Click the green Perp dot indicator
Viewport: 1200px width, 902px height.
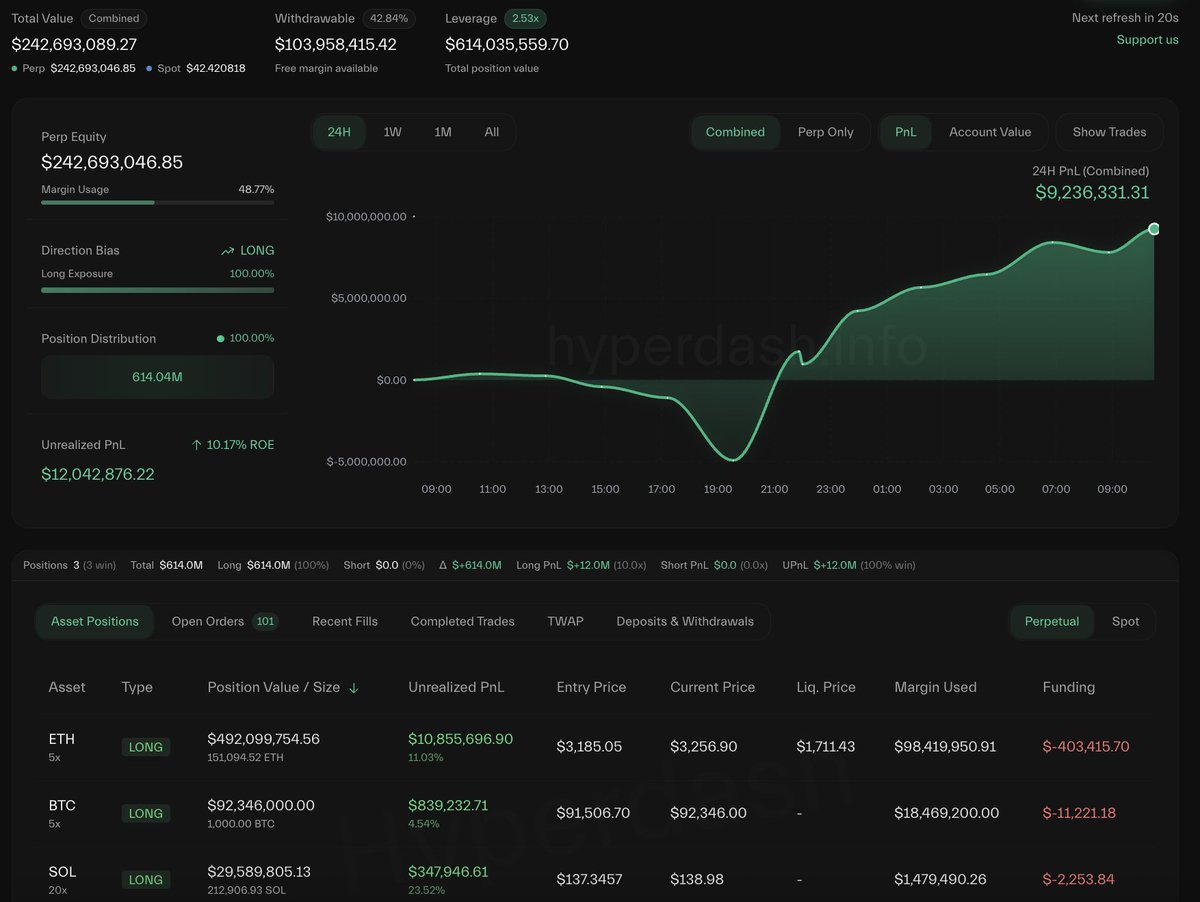14,68
